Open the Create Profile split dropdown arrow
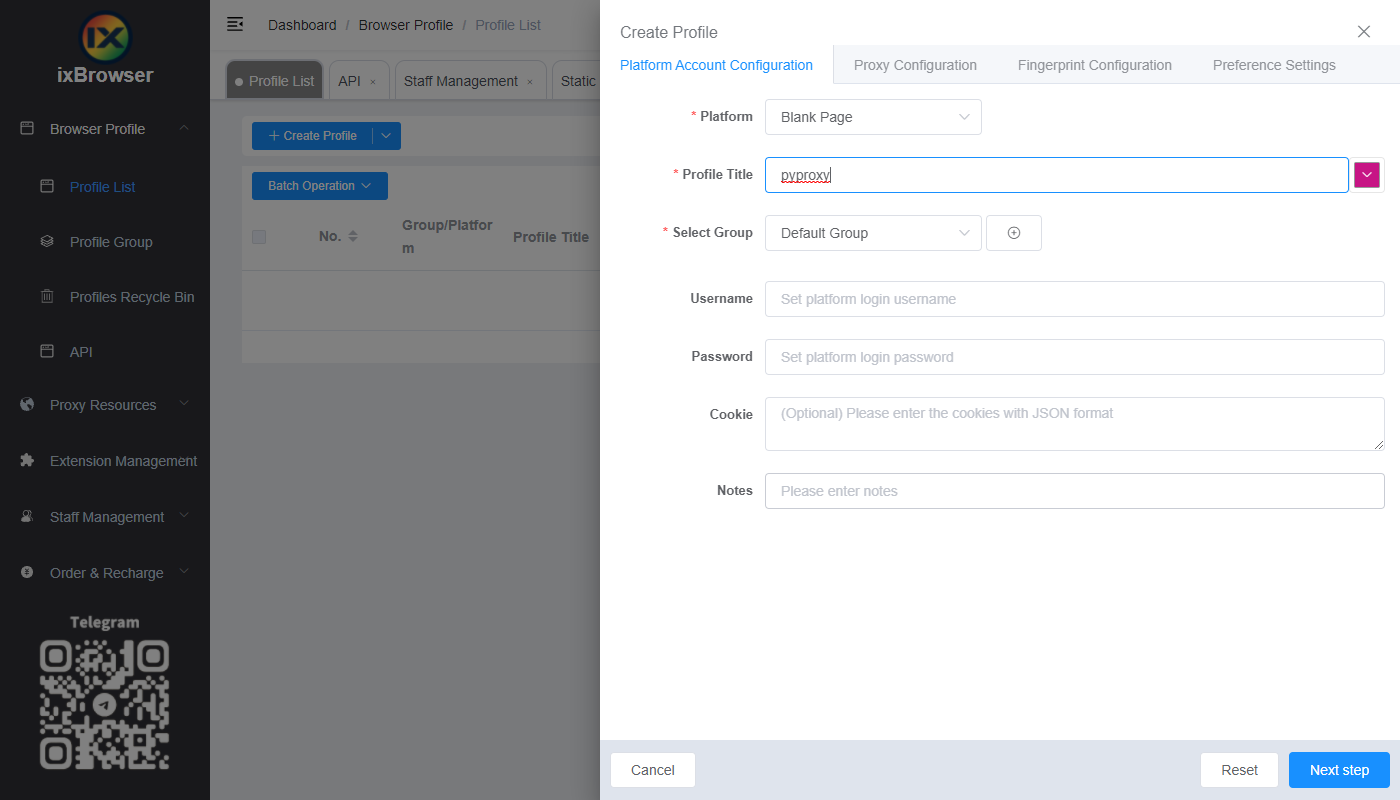 click(387, 136)
